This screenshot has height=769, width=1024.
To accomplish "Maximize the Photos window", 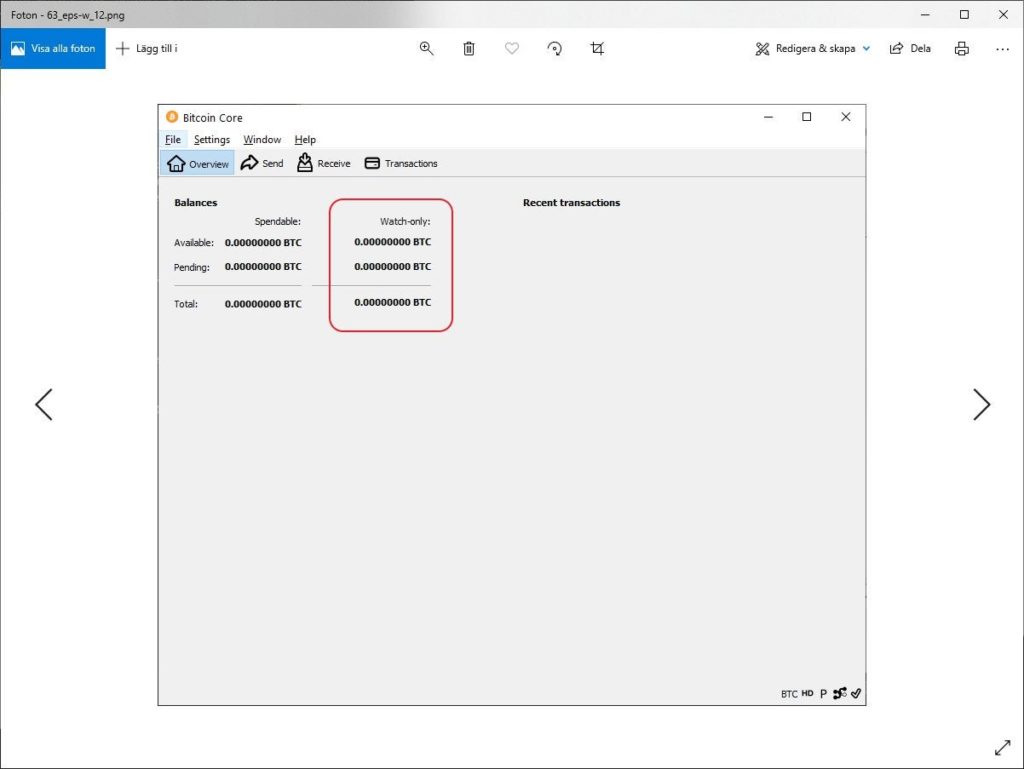I will (x=964, y=14).
